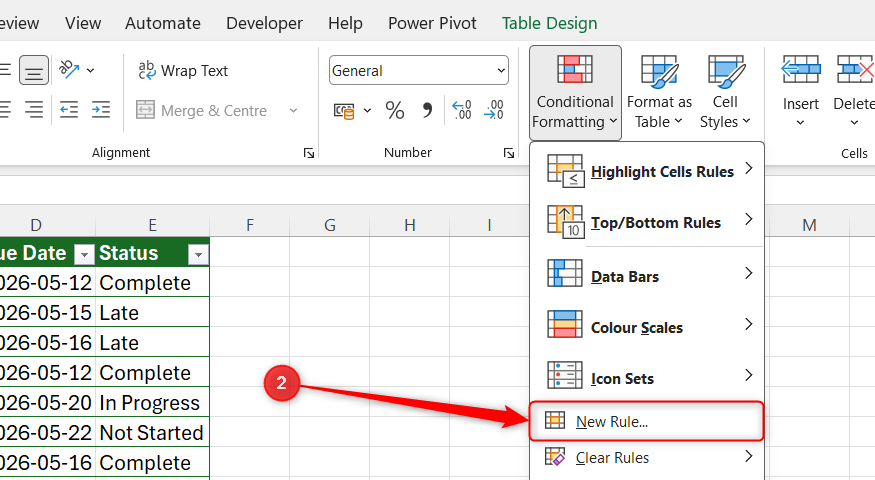
Task: Open Colour Scales submenu
Action: (x=647, y=327)
